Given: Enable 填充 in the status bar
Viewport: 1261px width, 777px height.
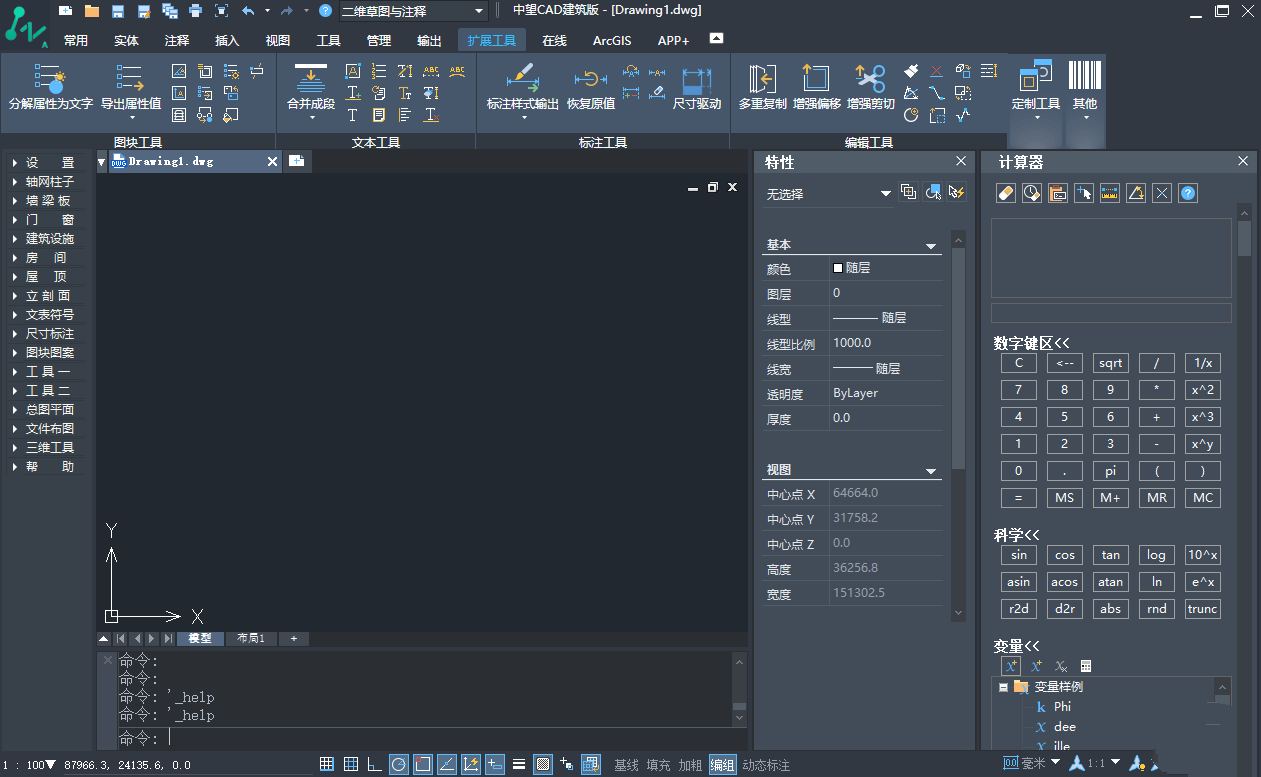Looking at the screenshot, I should click(658, 765).
